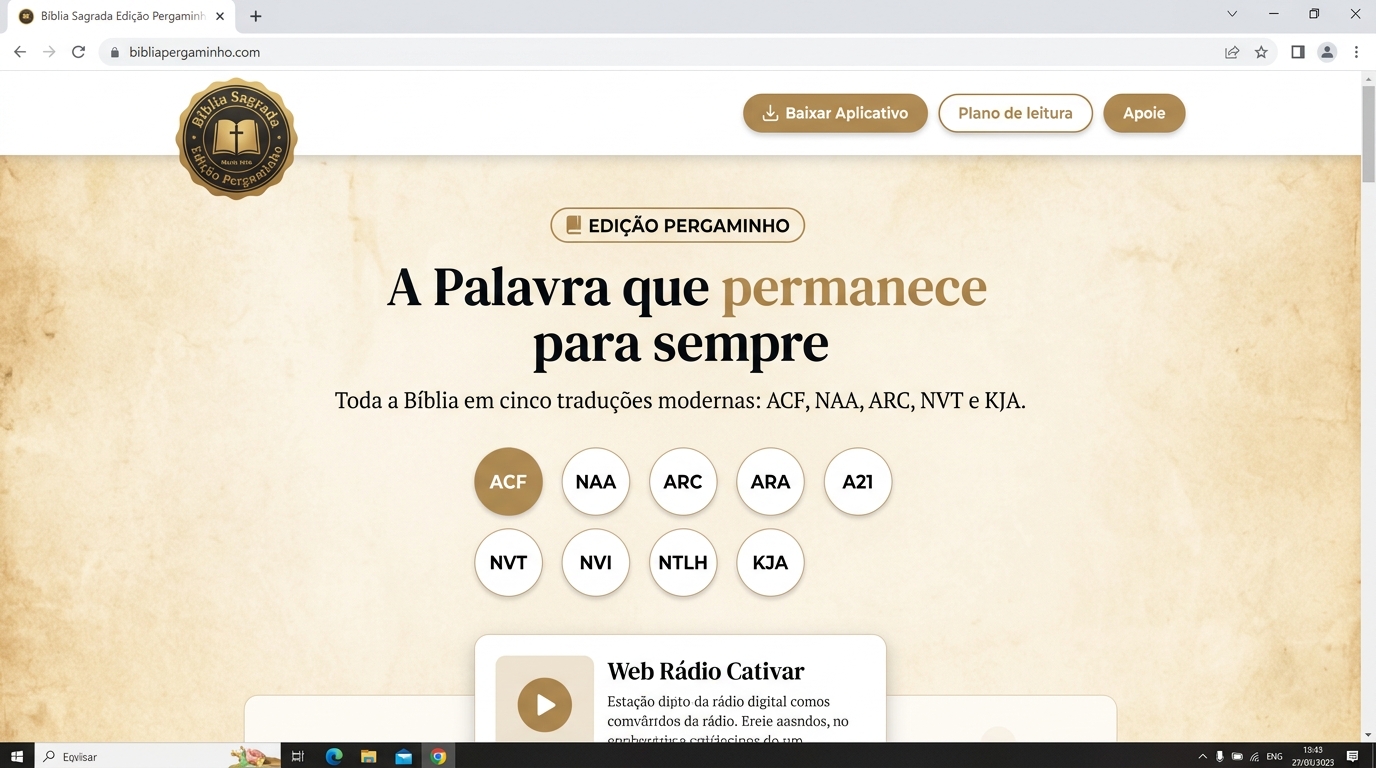Select the NAA translation
Viewport: 1376px width, 768px height.
[596, 481]
